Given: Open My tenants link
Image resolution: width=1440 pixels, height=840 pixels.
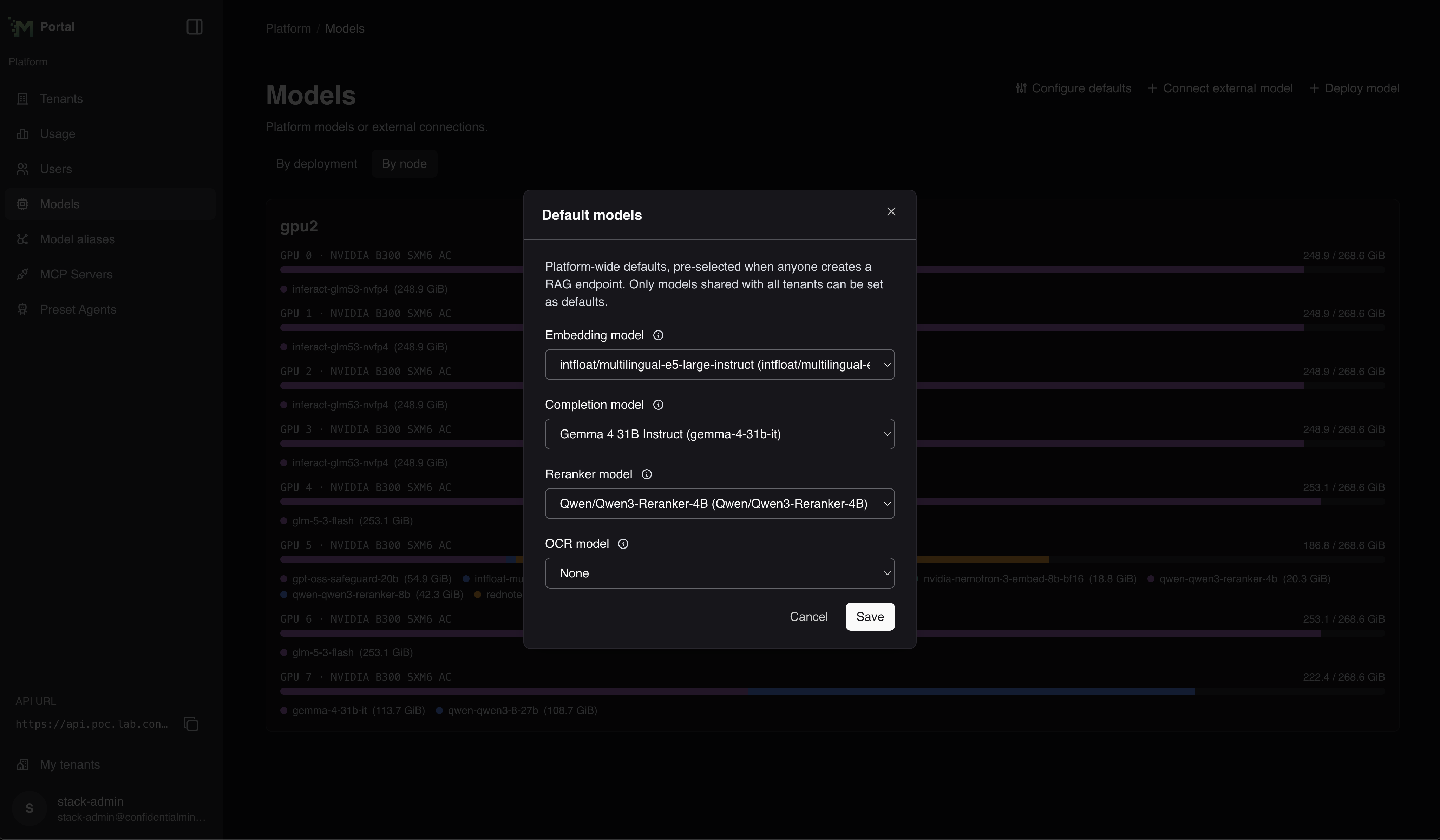Looking at the screenshot, I should point(110,764).
